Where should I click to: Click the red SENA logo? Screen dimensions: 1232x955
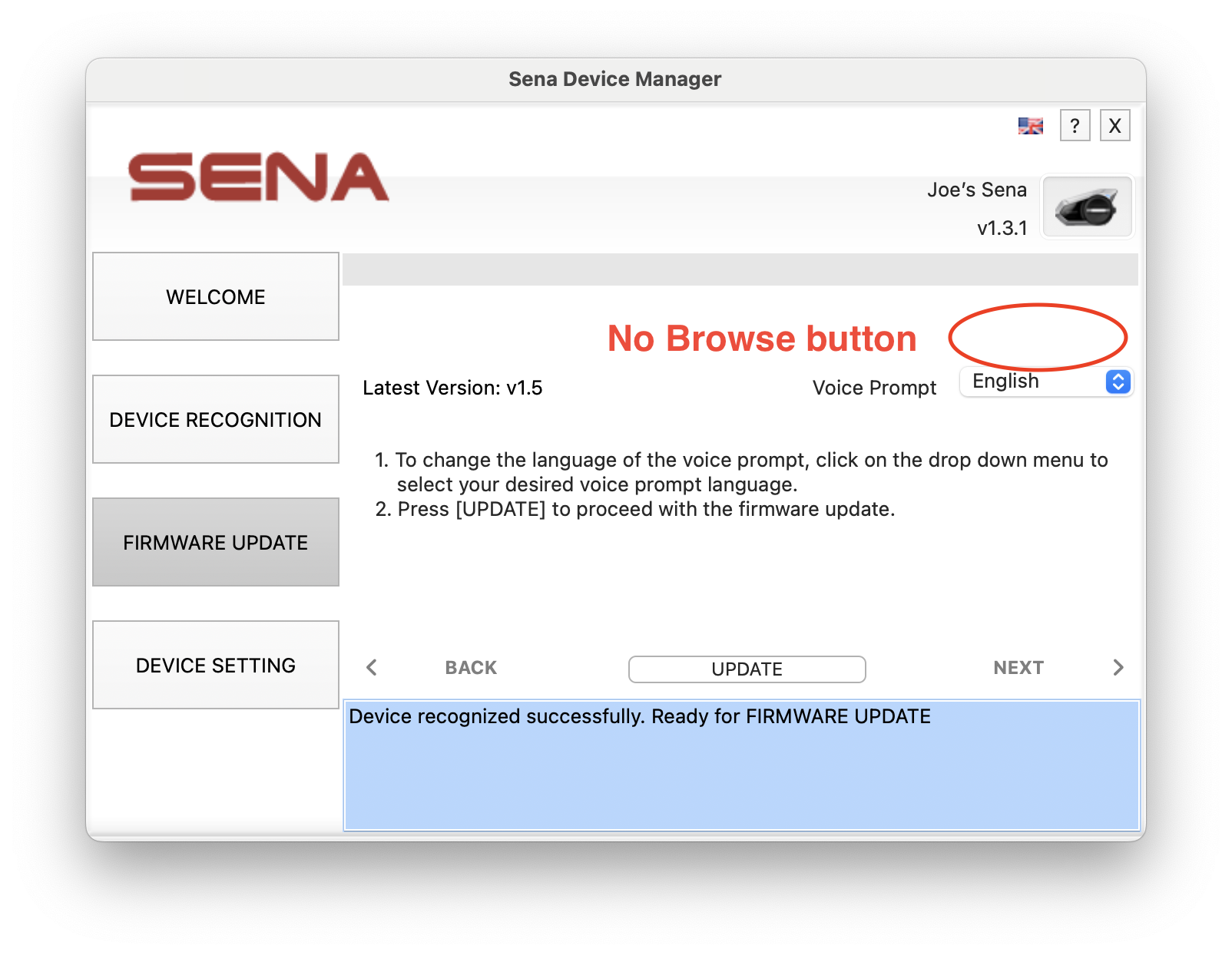(x=259, y=177)
